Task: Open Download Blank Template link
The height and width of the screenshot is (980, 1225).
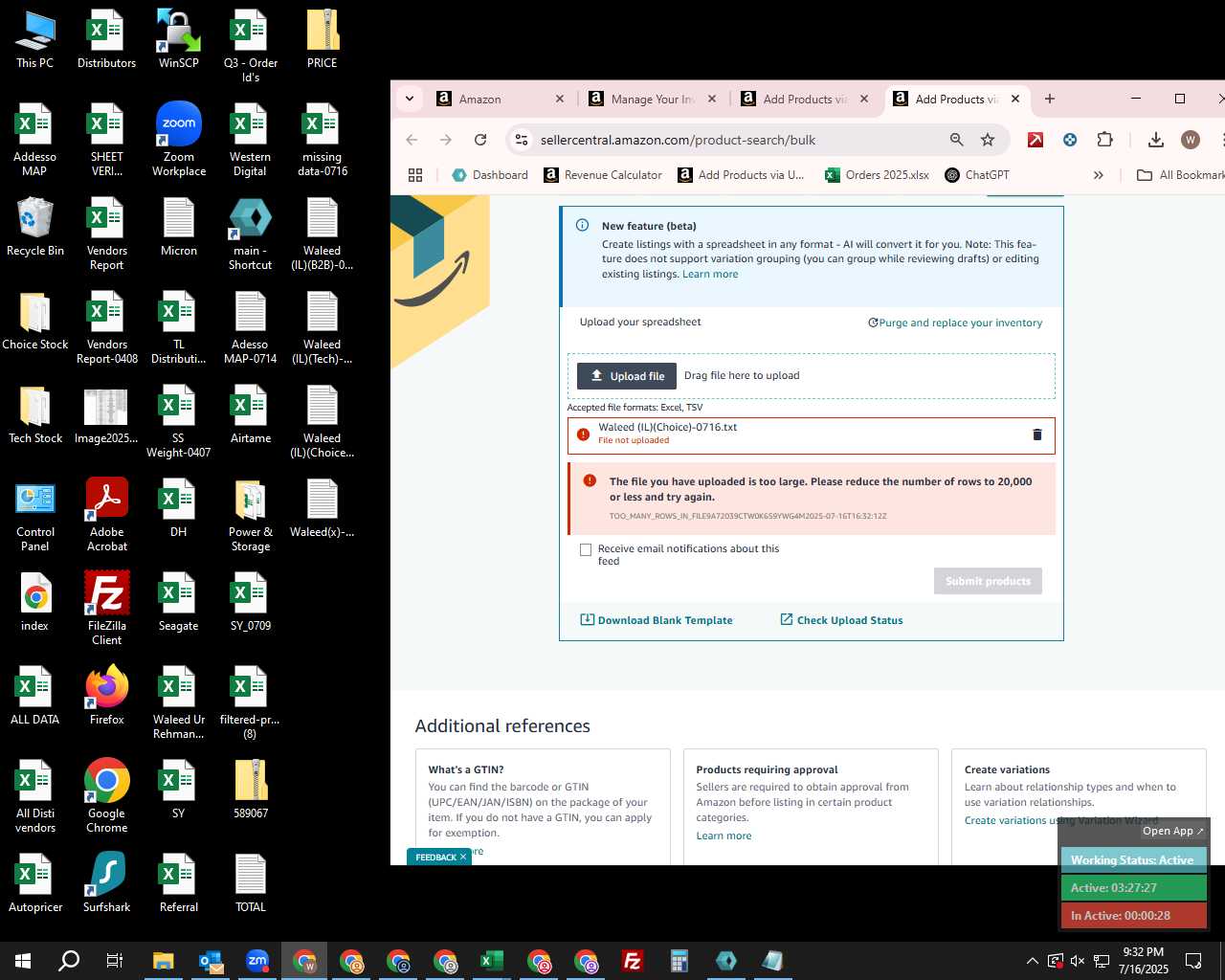Action: coord(657,620)
